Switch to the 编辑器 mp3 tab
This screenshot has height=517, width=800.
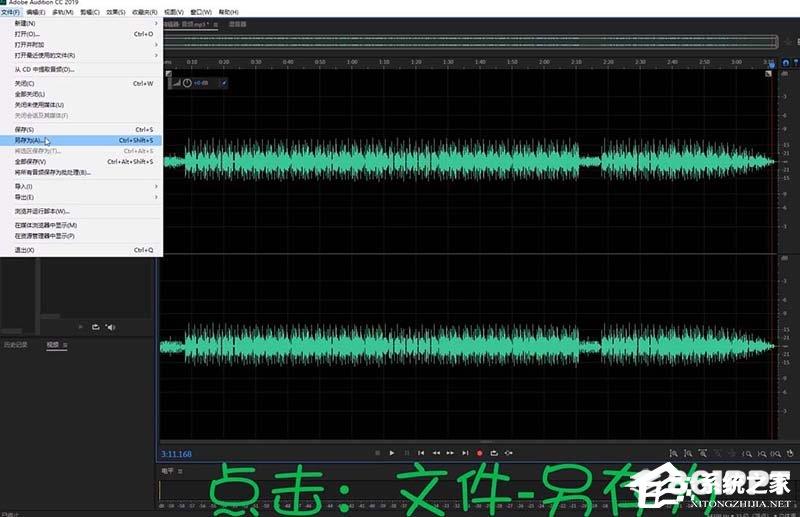tap(187, 24)
